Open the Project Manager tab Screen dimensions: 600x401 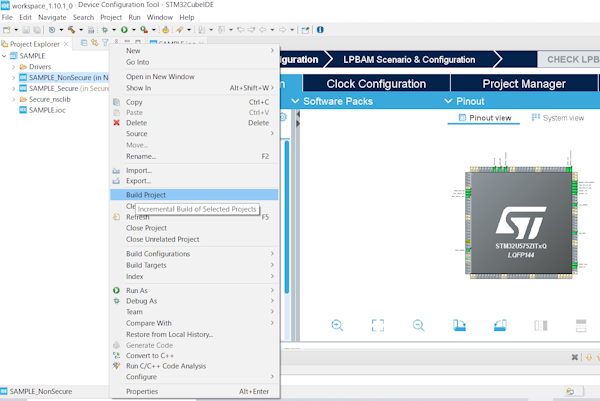[523, 84]
